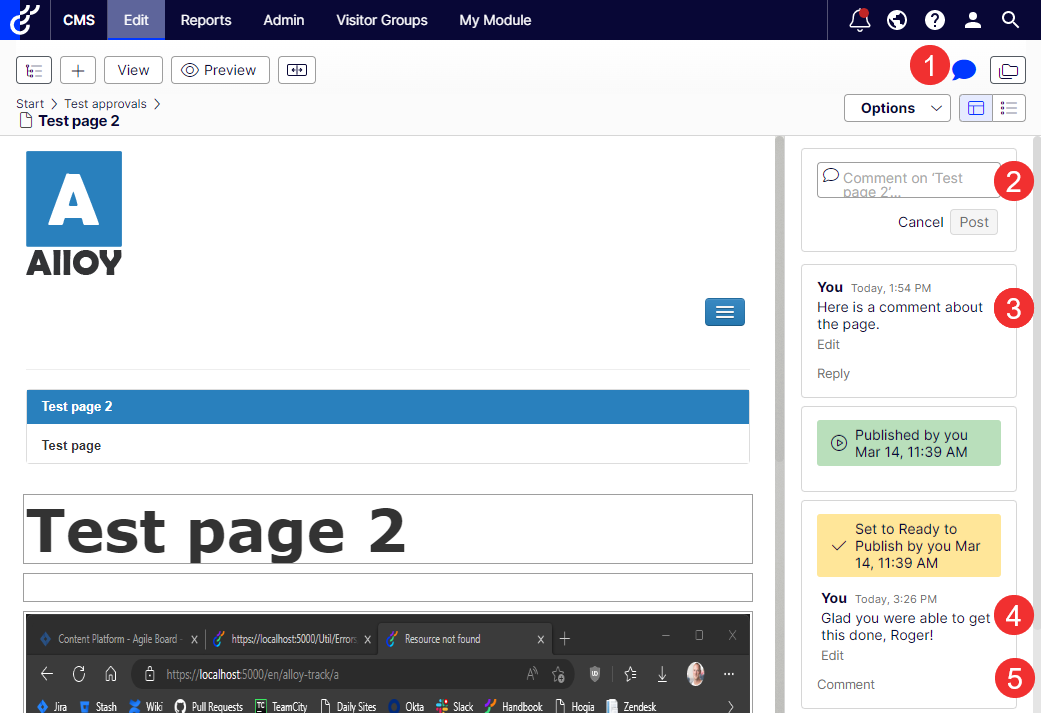This screenshot has height=713, width=1041.
Task: Select the Edit menu item
Action: (136, 20)
